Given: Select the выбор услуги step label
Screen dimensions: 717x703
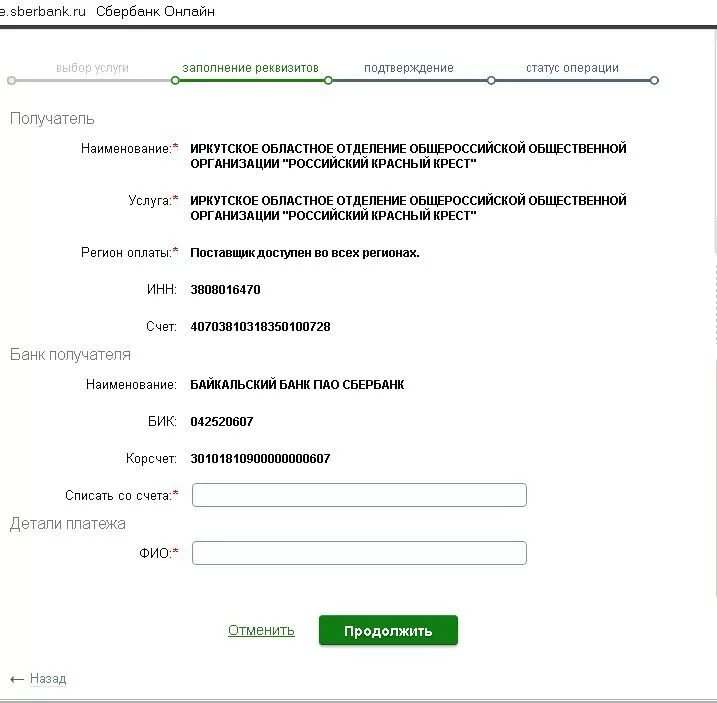Looking at the screenshot, I should (92, 68).
